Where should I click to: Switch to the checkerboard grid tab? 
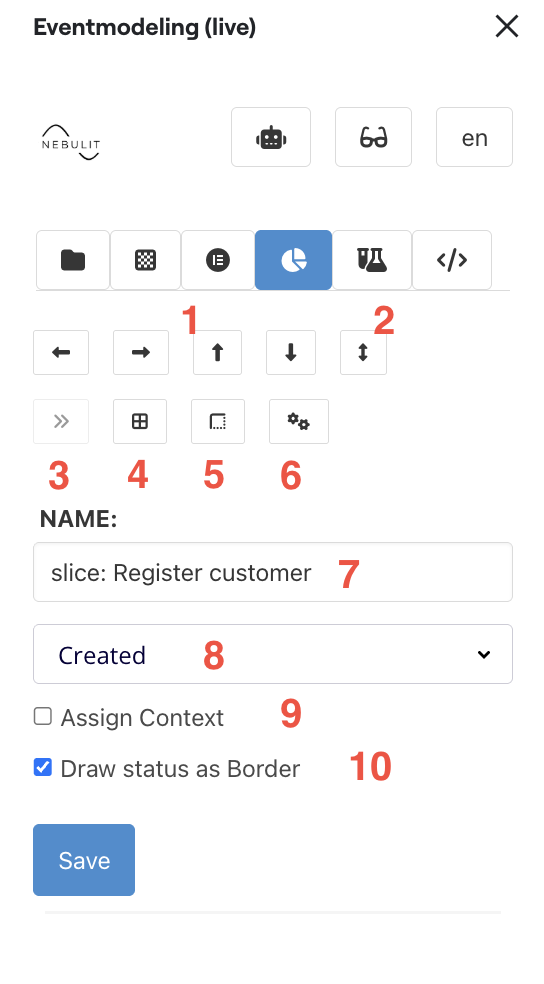146,260
